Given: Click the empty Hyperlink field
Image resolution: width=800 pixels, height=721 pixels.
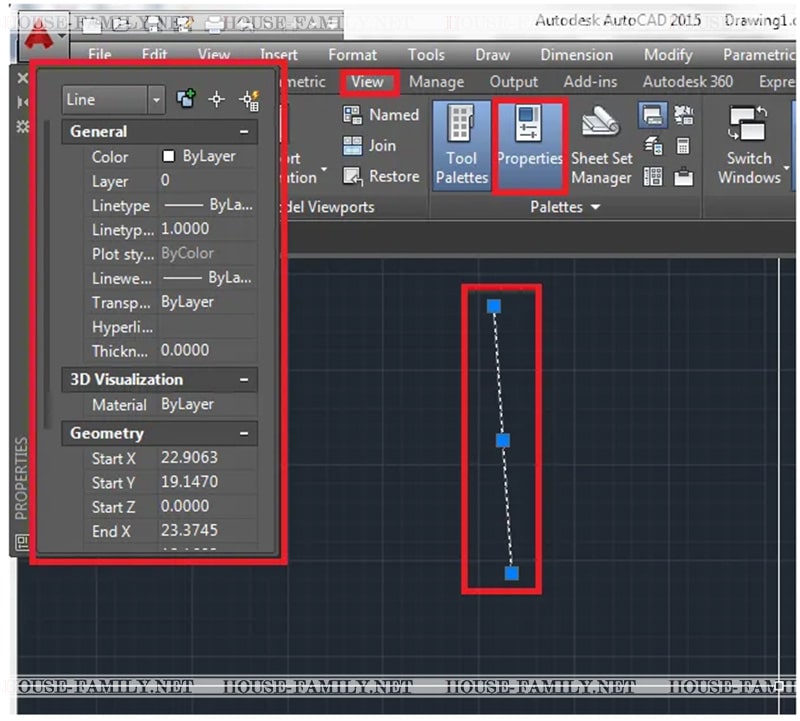Looking at the screenshot, I should click(208, 327).
